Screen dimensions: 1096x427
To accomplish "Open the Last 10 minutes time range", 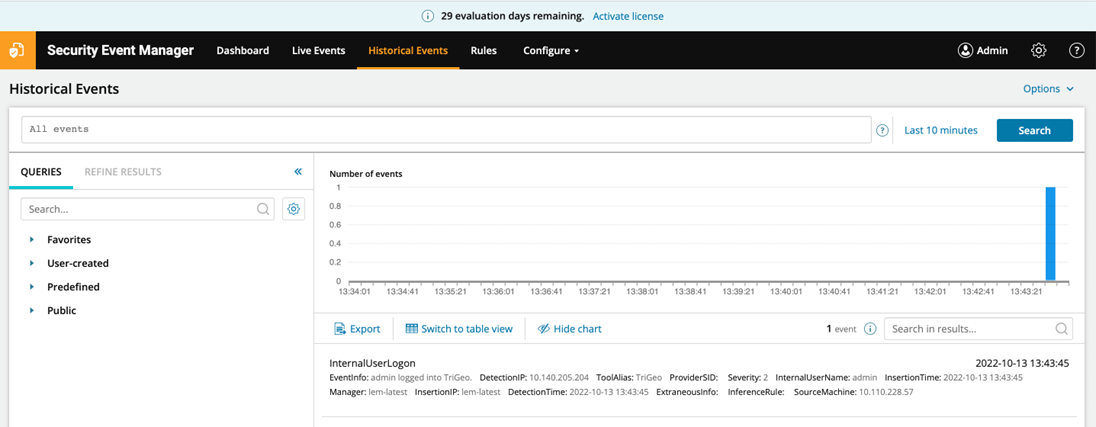I will click(941, 130).
